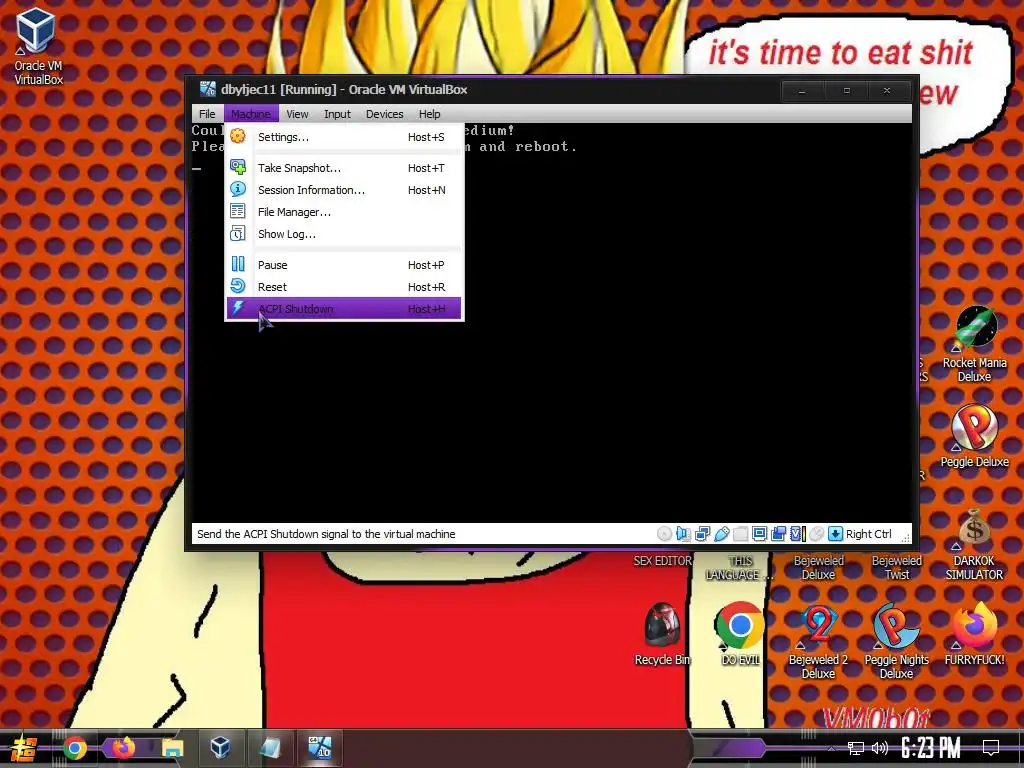
Task: Select the THIS LANGUAGE... desktop label
Action: point(740,568)
